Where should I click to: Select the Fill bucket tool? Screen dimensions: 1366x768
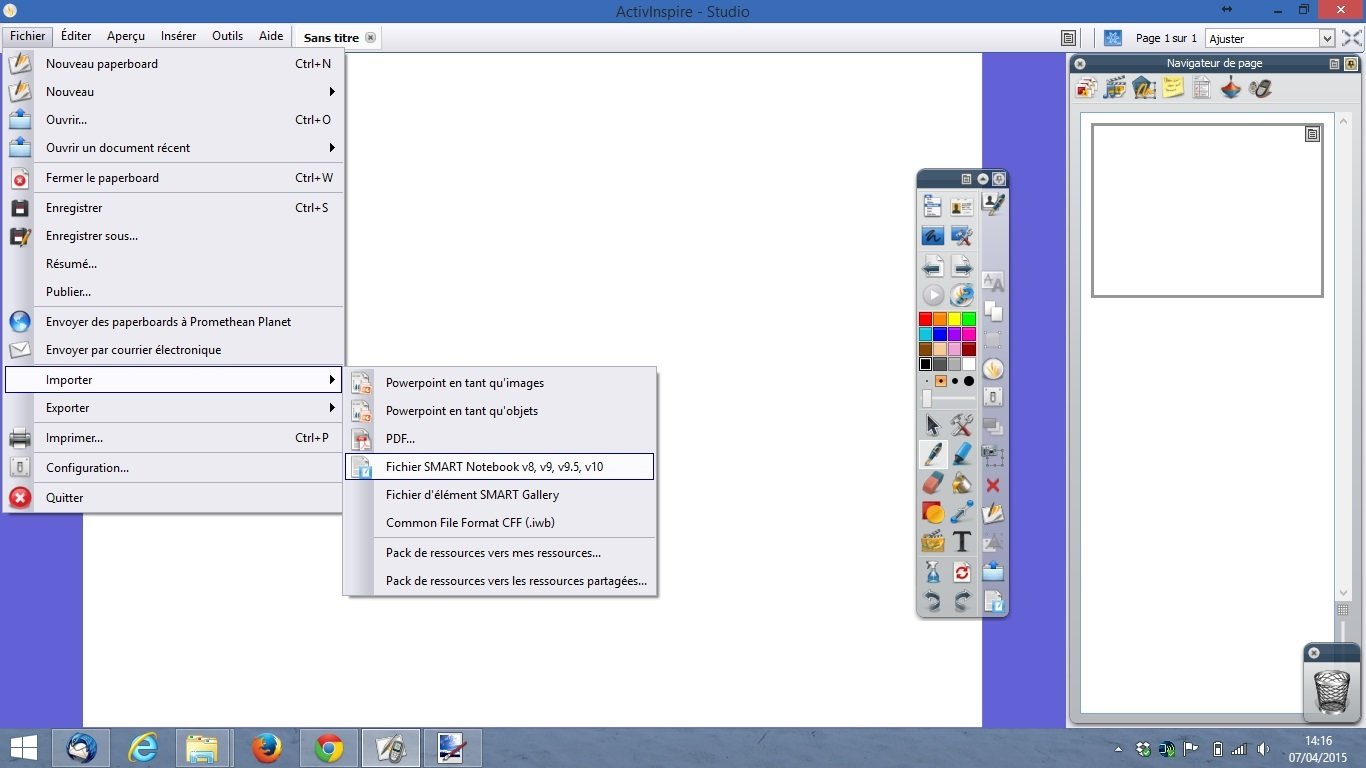pyautogui.click(x=962, y=484)
